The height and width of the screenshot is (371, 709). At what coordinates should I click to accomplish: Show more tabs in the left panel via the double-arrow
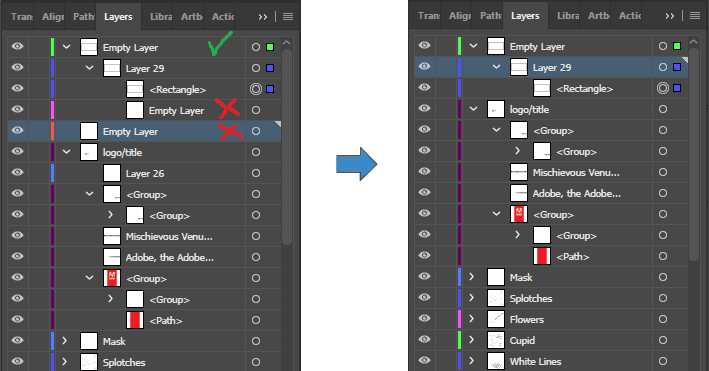(x=263, y=17)
